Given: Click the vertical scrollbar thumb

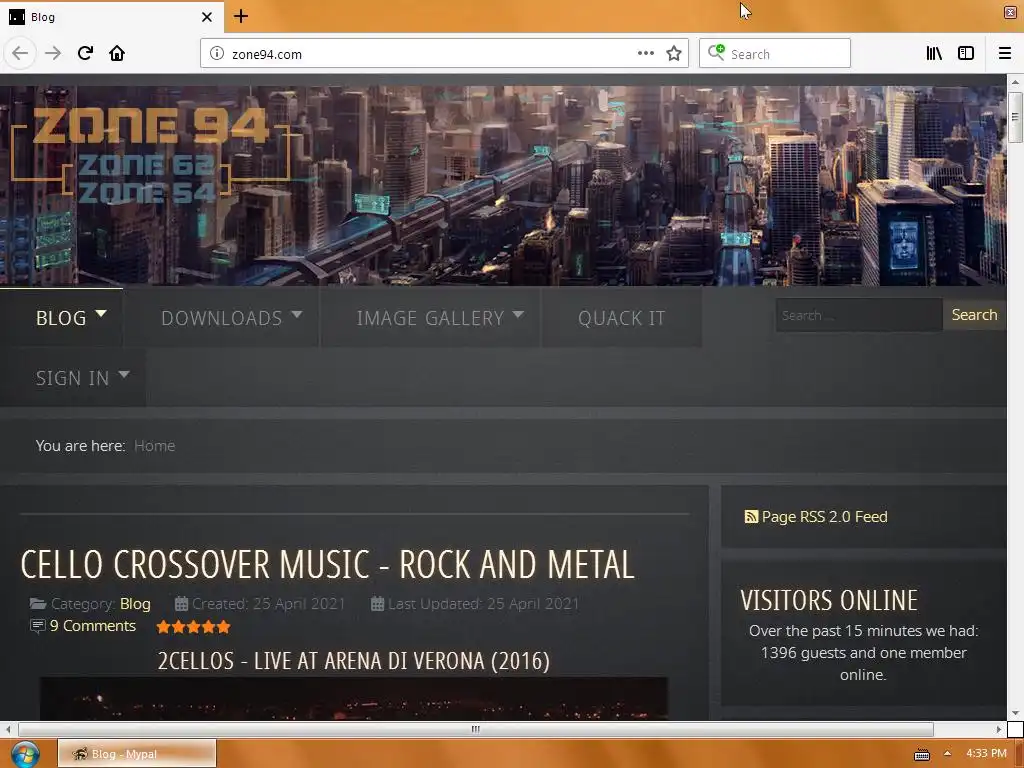Looking at the screenshot, I should pos(1015,118).
